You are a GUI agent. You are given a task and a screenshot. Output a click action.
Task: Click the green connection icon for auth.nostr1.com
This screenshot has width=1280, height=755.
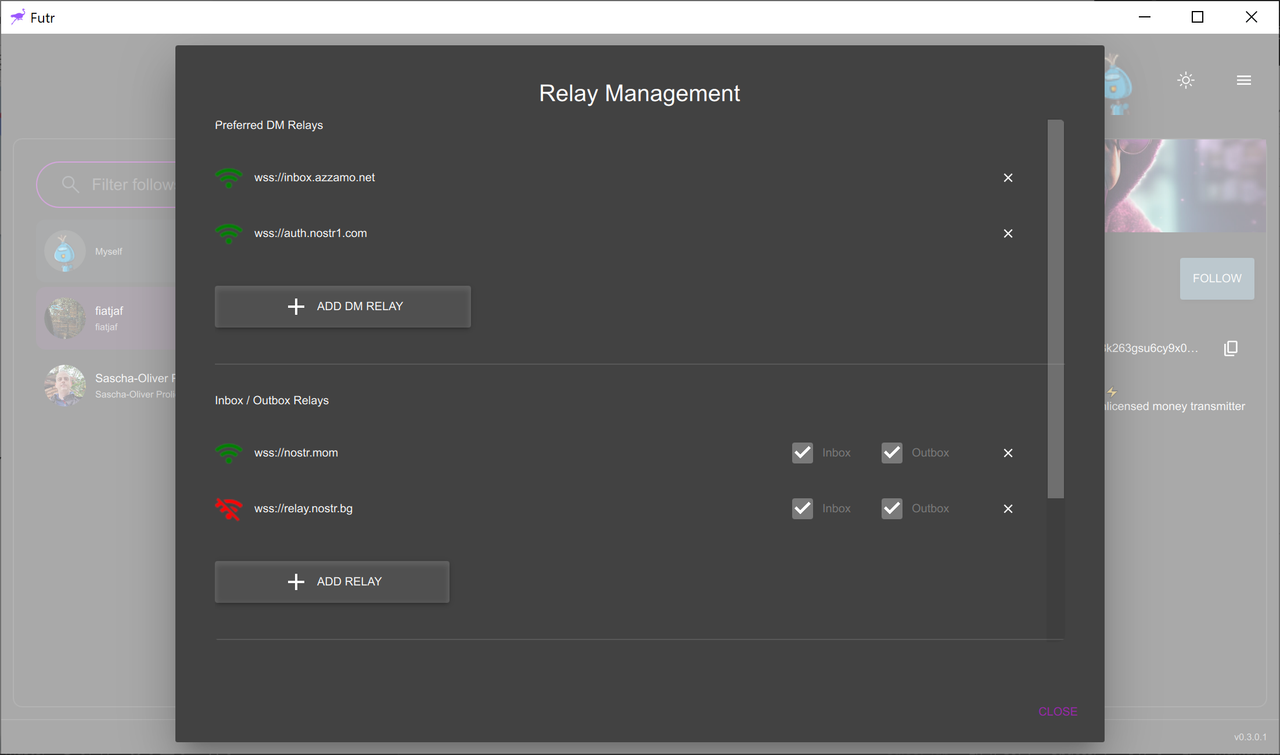point(229,234)
